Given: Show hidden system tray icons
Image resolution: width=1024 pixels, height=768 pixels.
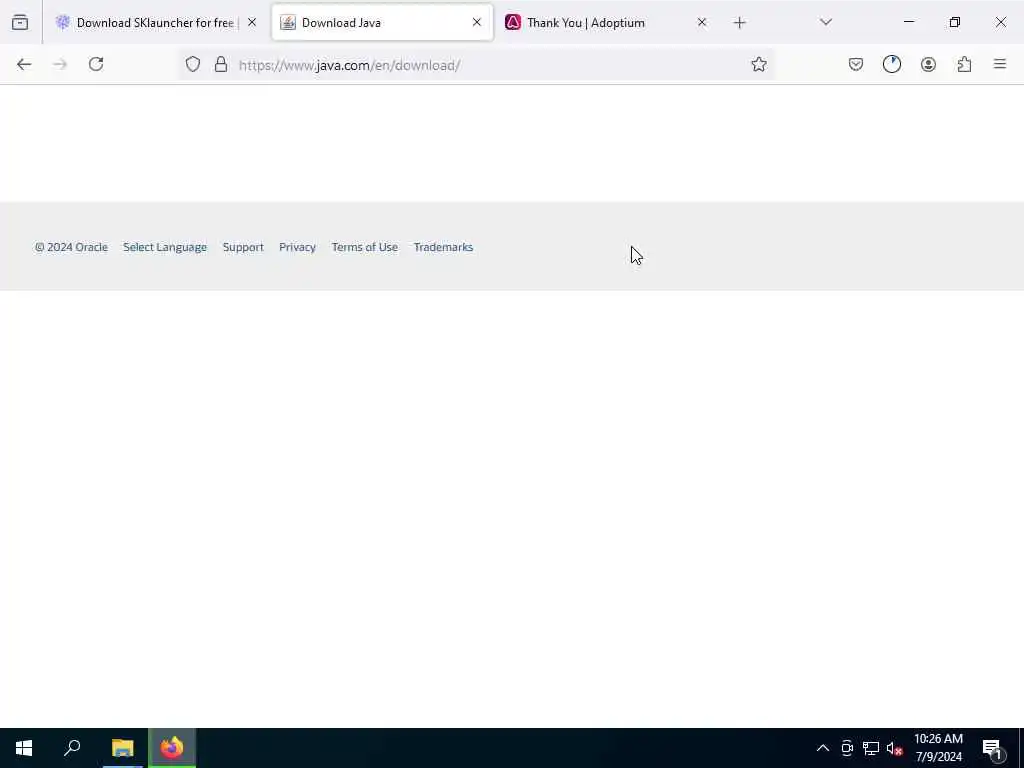Looking at the screenshot, I should pos(823,748).
